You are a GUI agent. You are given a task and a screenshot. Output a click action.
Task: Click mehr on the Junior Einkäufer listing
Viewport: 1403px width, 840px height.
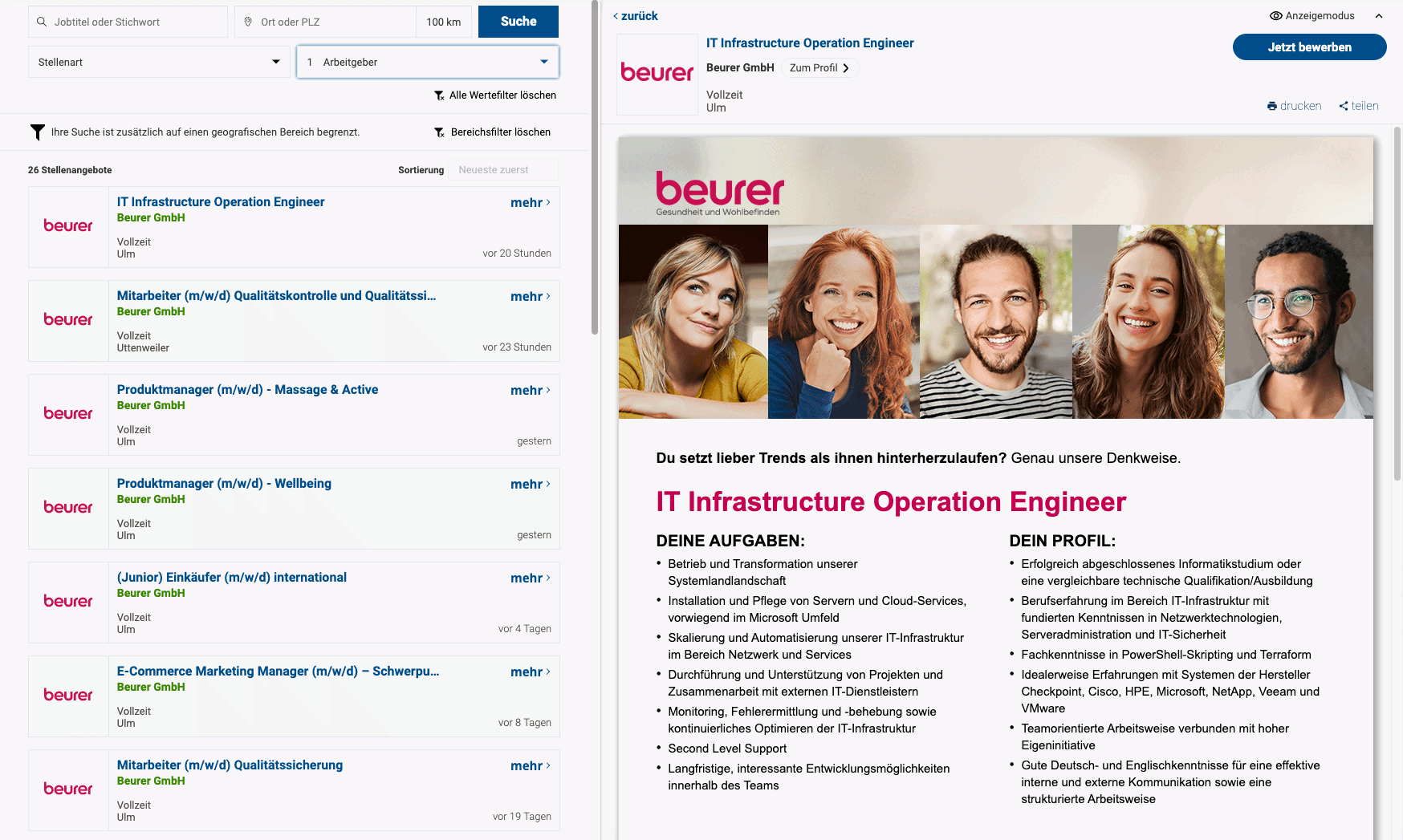point(530,578)
